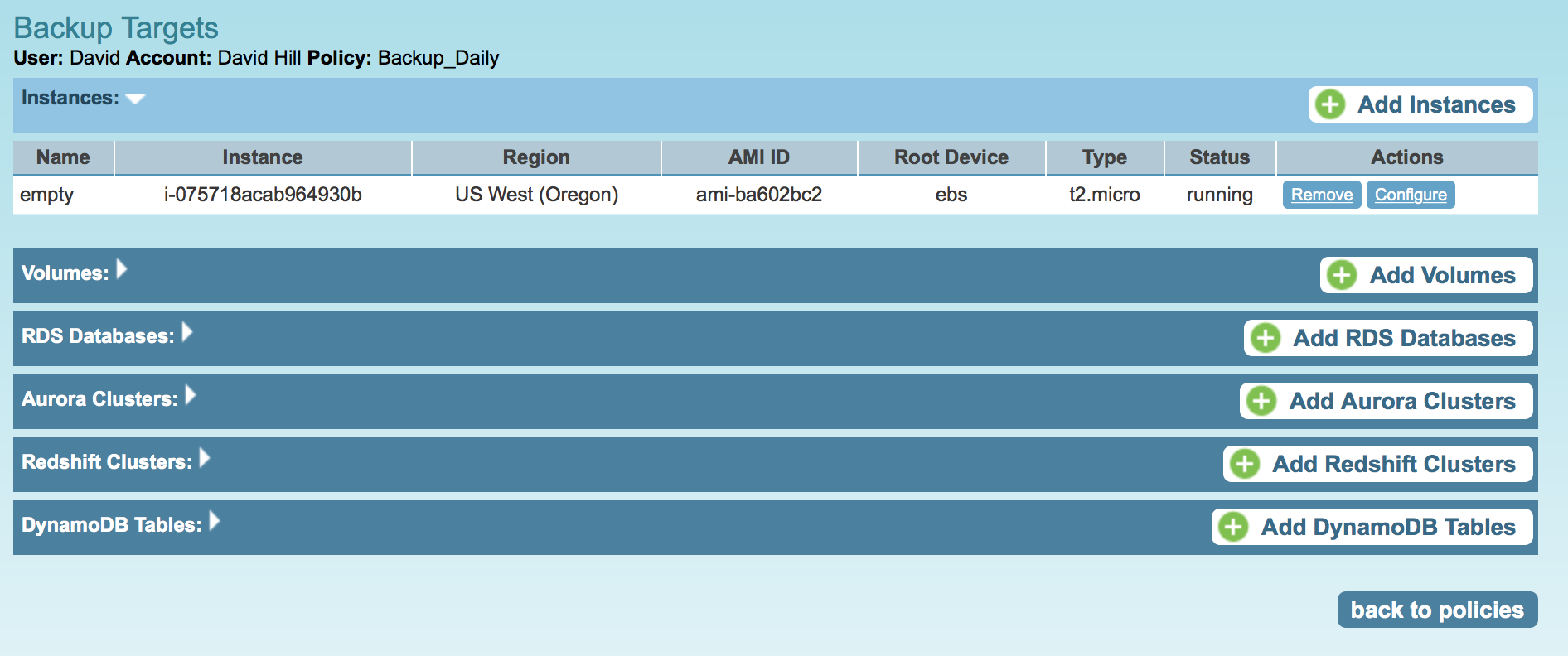The image size is (1568, 656).
Task: Expand the Aurora Clusters section
Action: pyautogui.click(x=191, y=395)
